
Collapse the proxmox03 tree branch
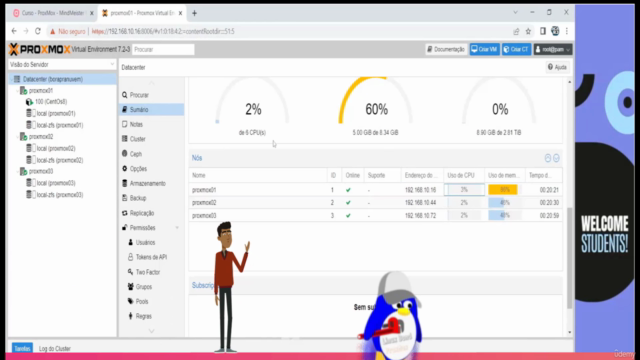coord(17,171)
